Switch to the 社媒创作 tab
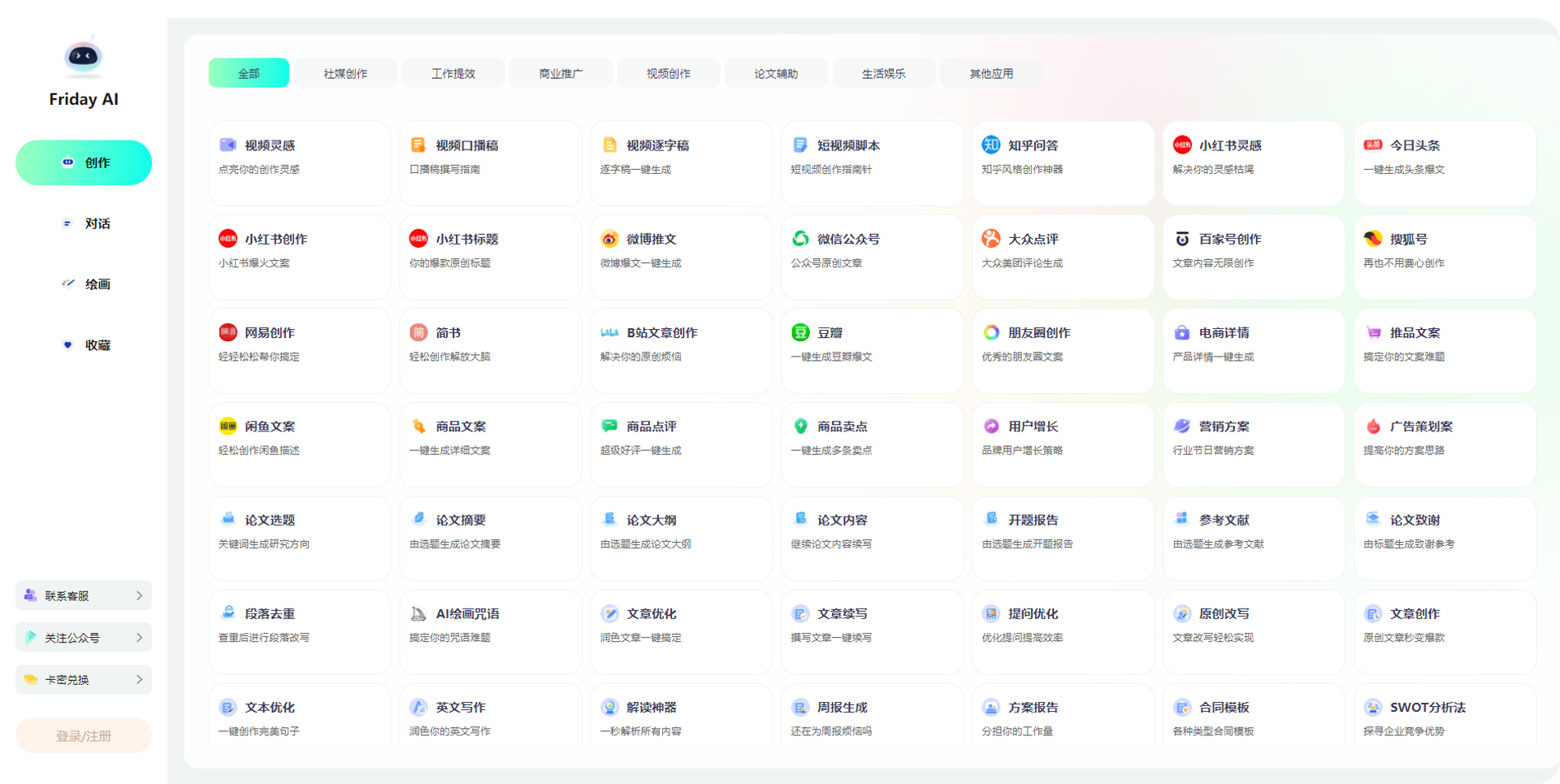 345,73
